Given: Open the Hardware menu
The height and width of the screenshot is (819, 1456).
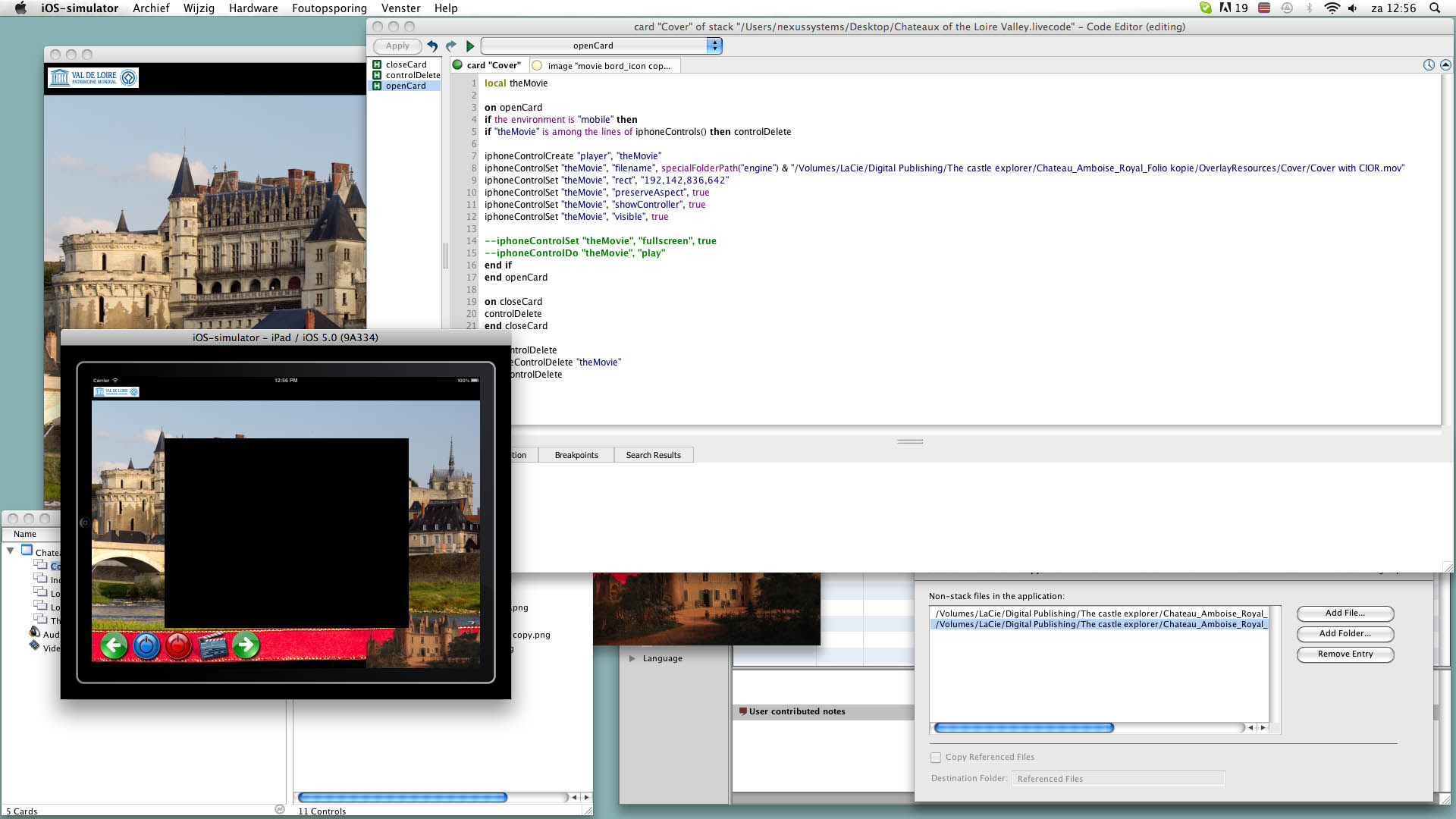Looking at the screenshot, I should pos(253,8).
